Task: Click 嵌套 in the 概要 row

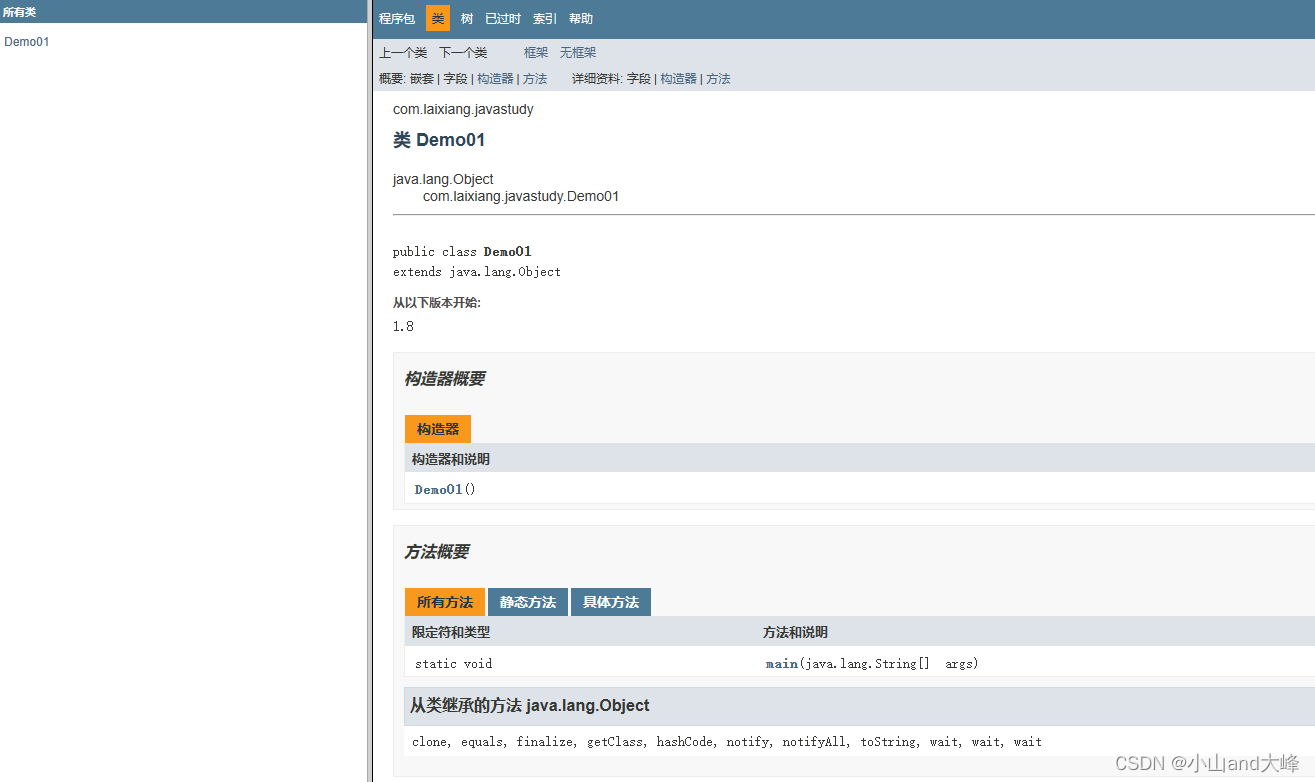Action: pos(422,79)
